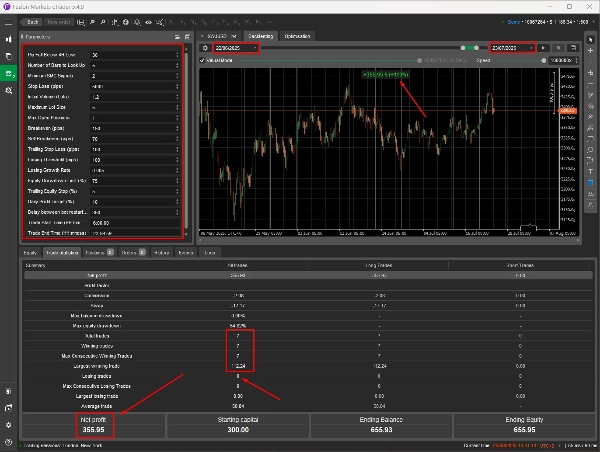
Task: Open the Events tab in the results panel
Action: click(186, 253)
